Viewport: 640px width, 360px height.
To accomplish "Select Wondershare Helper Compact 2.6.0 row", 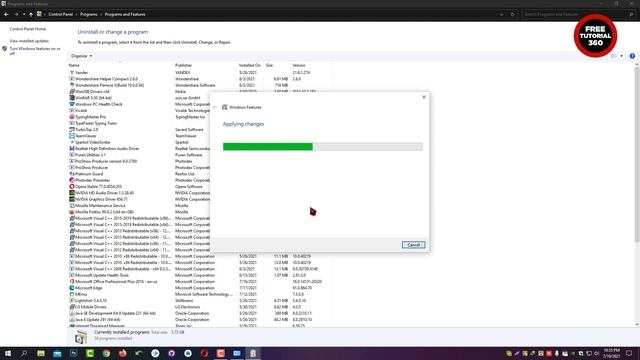I will pos(200,79).
